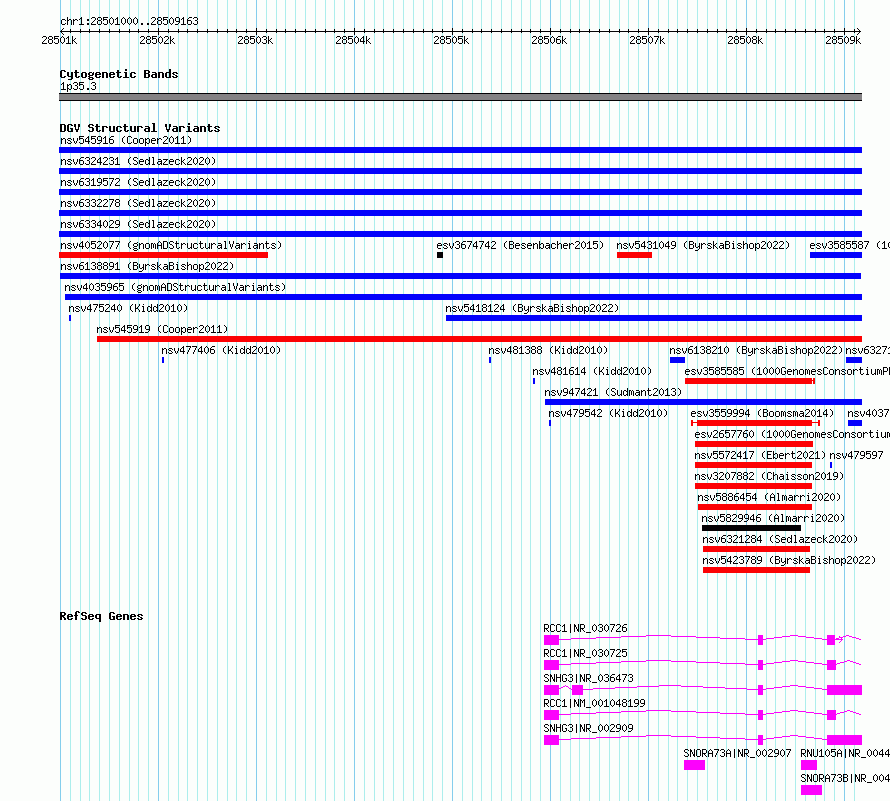Click the long red nsv545919 variant bar
890x801 pixels.
click(x=480, y=339)
